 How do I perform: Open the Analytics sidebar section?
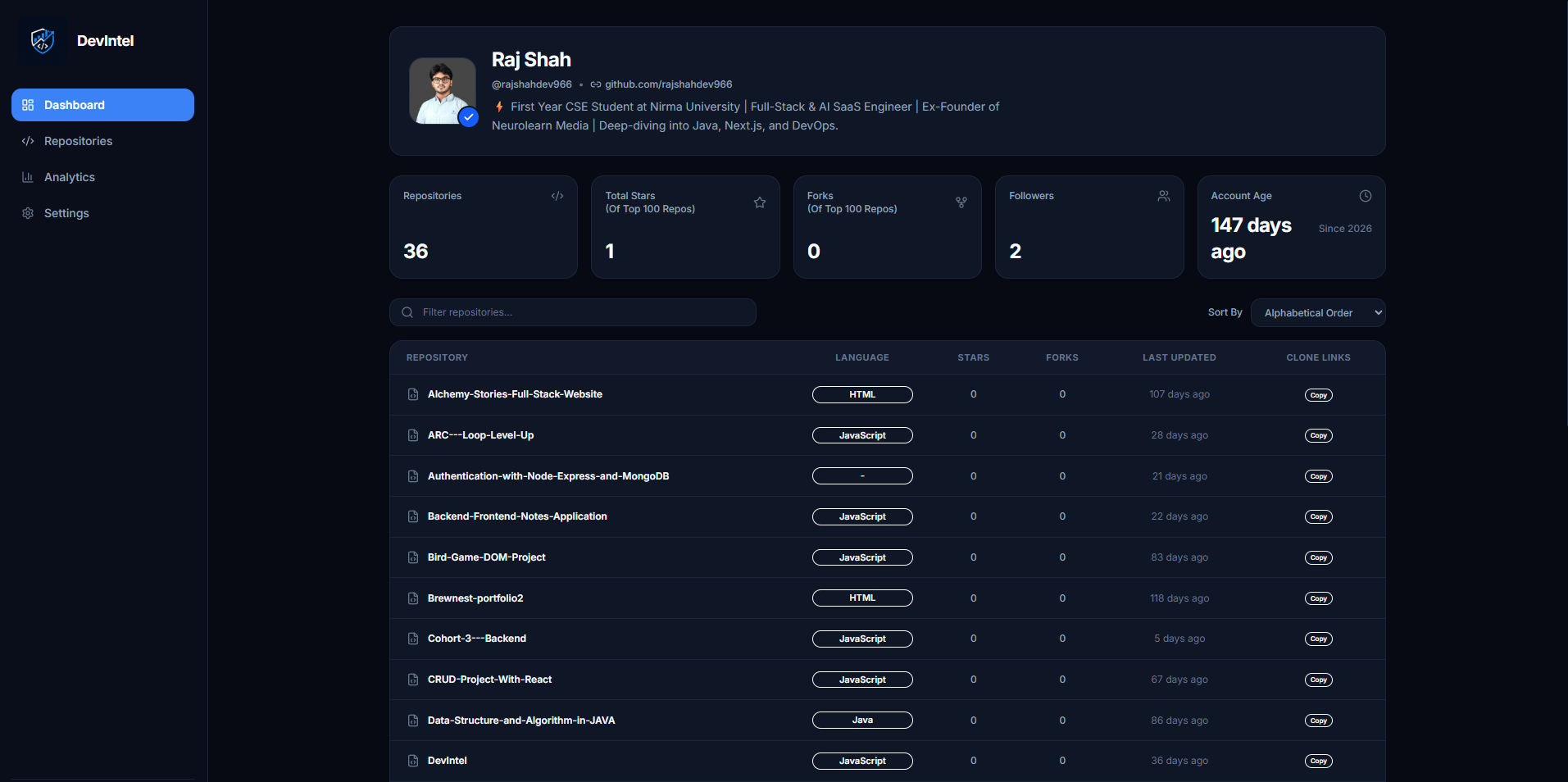pyautogui.click(x=102, y=177)
